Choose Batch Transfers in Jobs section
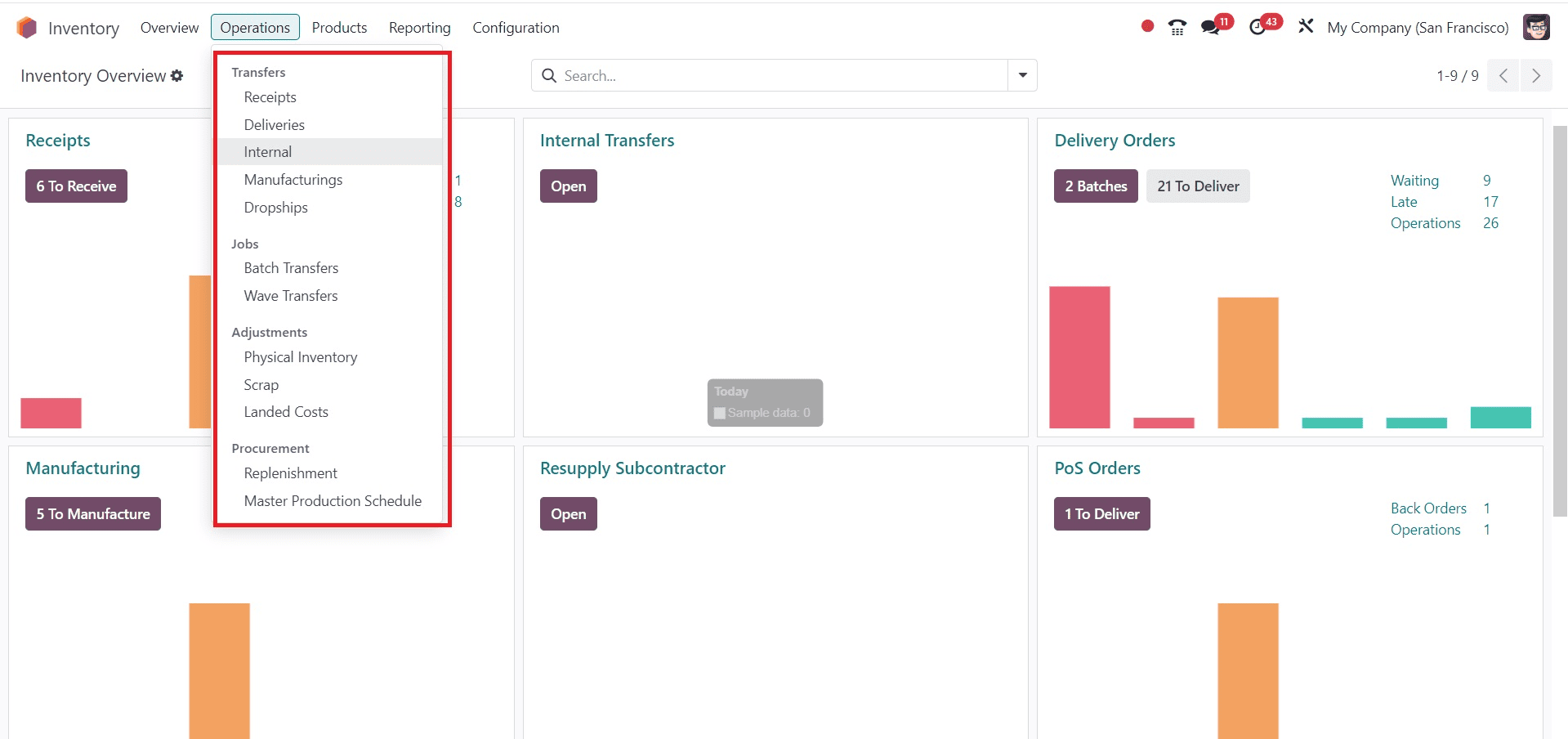Screen dimensions: 1568x739 291,268
